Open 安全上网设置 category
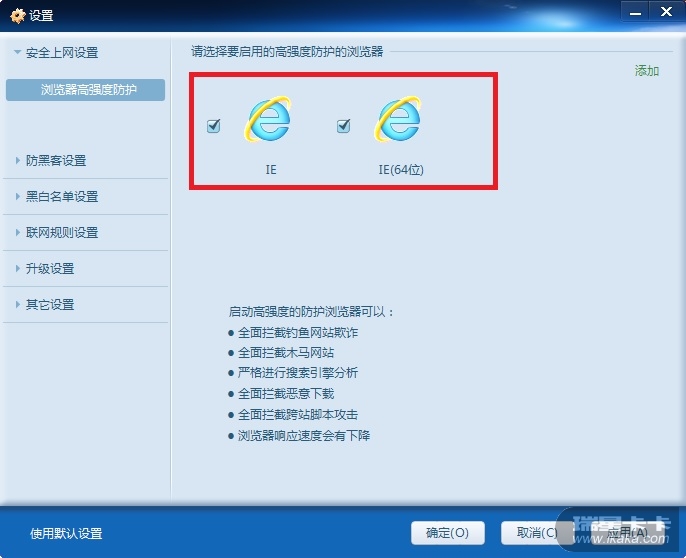 [62, 53]
